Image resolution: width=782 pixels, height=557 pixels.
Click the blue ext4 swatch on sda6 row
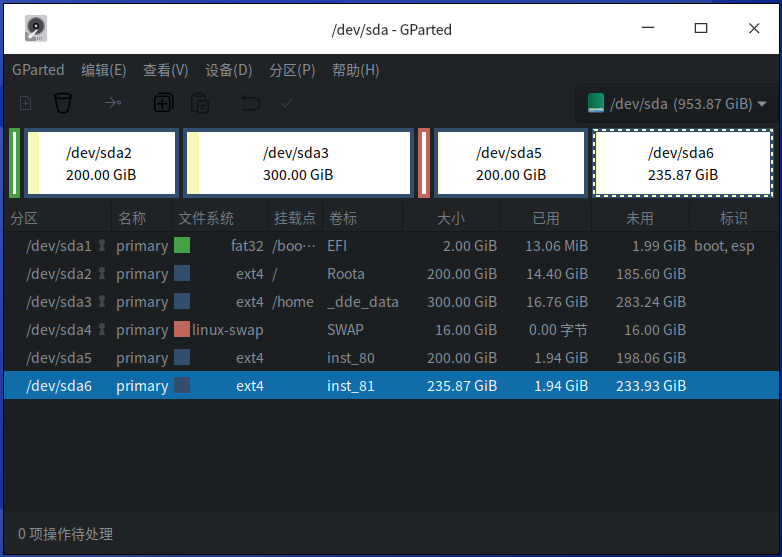click(182, 385)
